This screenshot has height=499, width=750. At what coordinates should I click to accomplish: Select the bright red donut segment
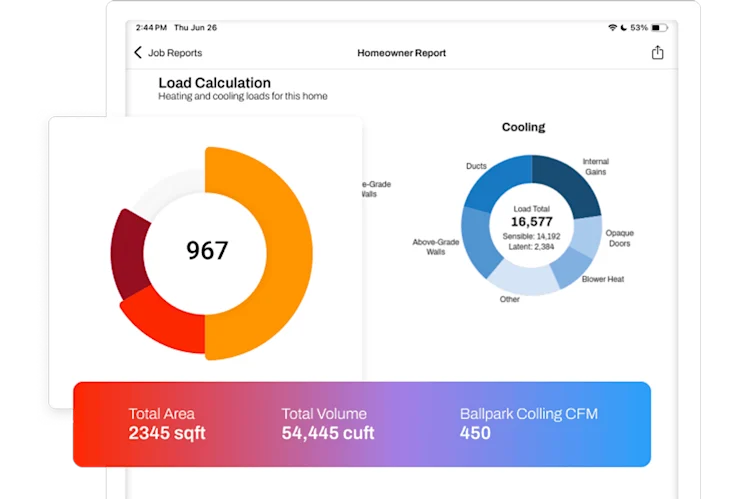[x=167, y=323]
